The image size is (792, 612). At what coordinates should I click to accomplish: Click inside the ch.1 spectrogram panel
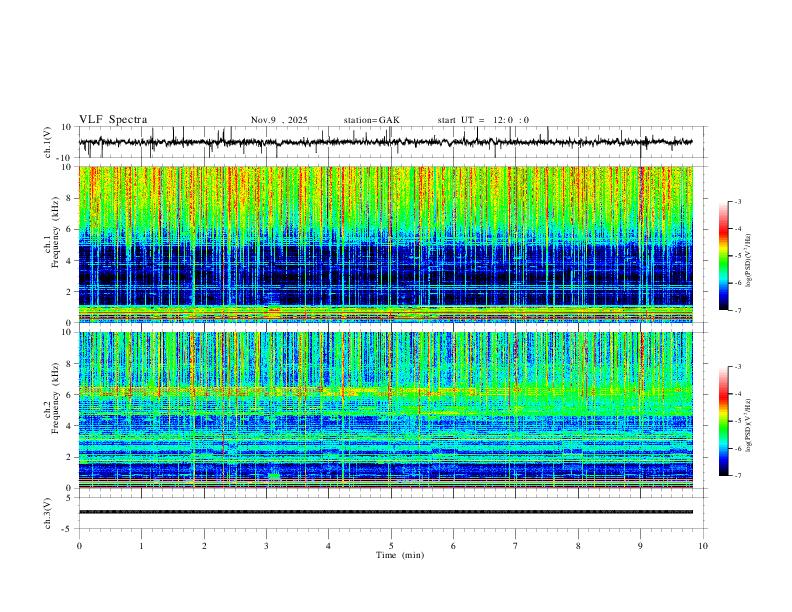[x=385, y=244]
